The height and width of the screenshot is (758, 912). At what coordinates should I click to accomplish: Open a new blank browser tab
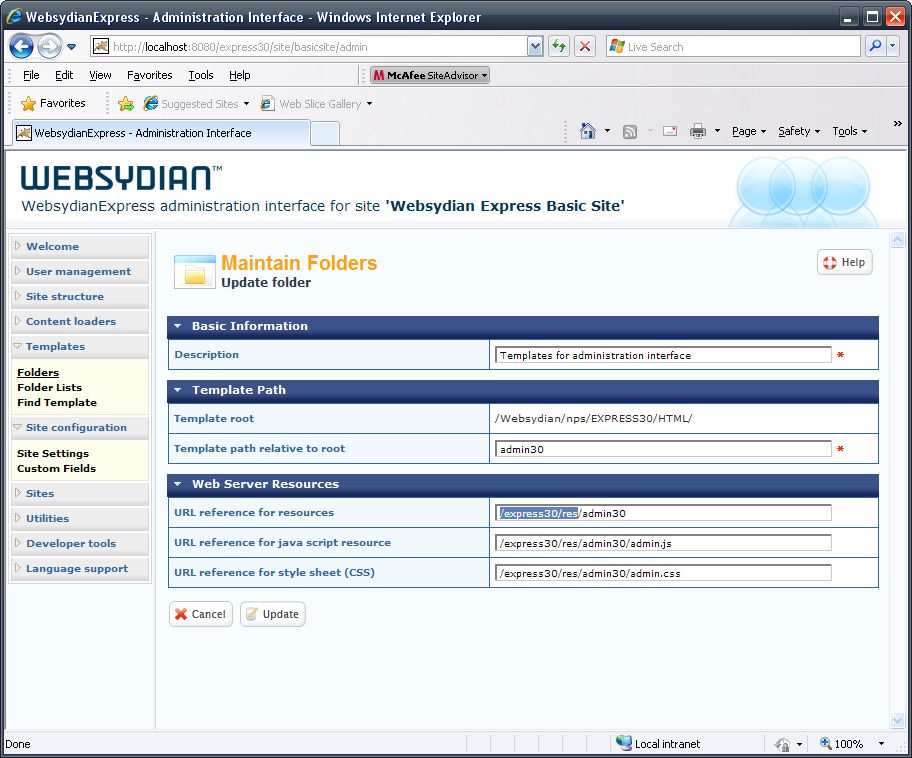(x=325, y=134)
